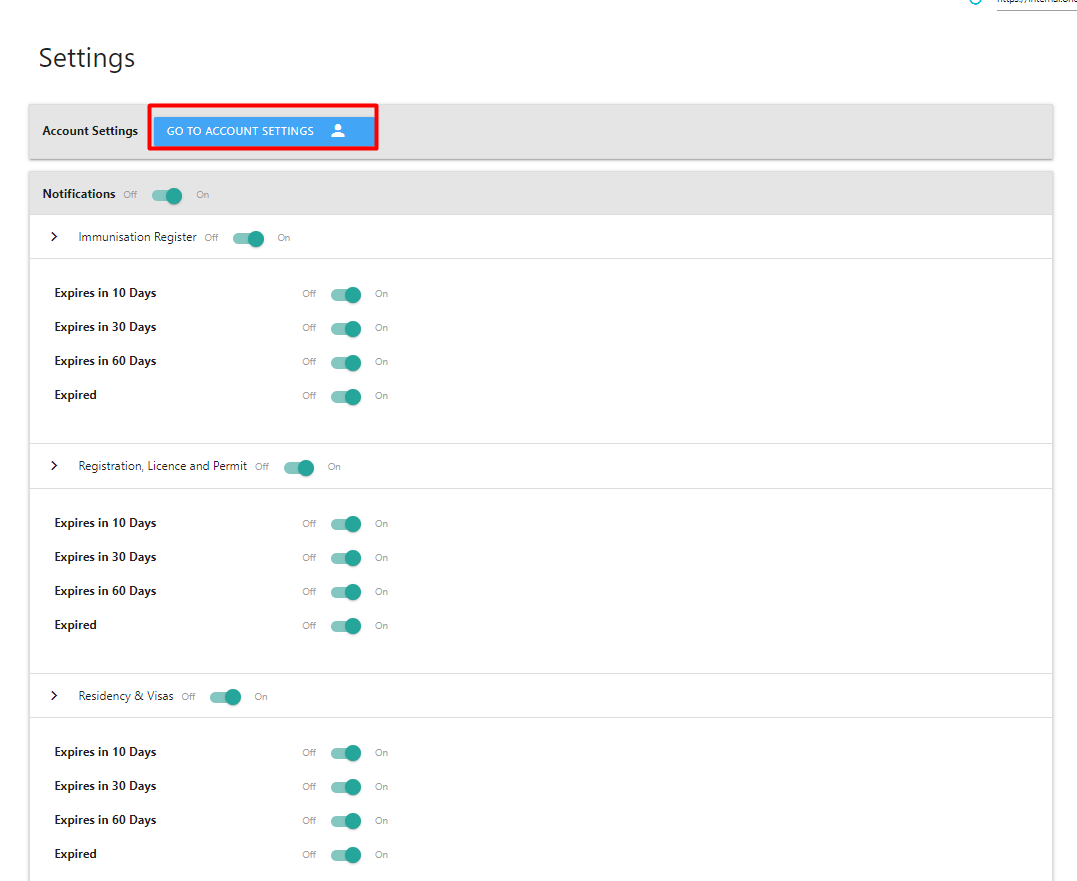
Task: Click the On label beside Notifications
Action: 203,195
